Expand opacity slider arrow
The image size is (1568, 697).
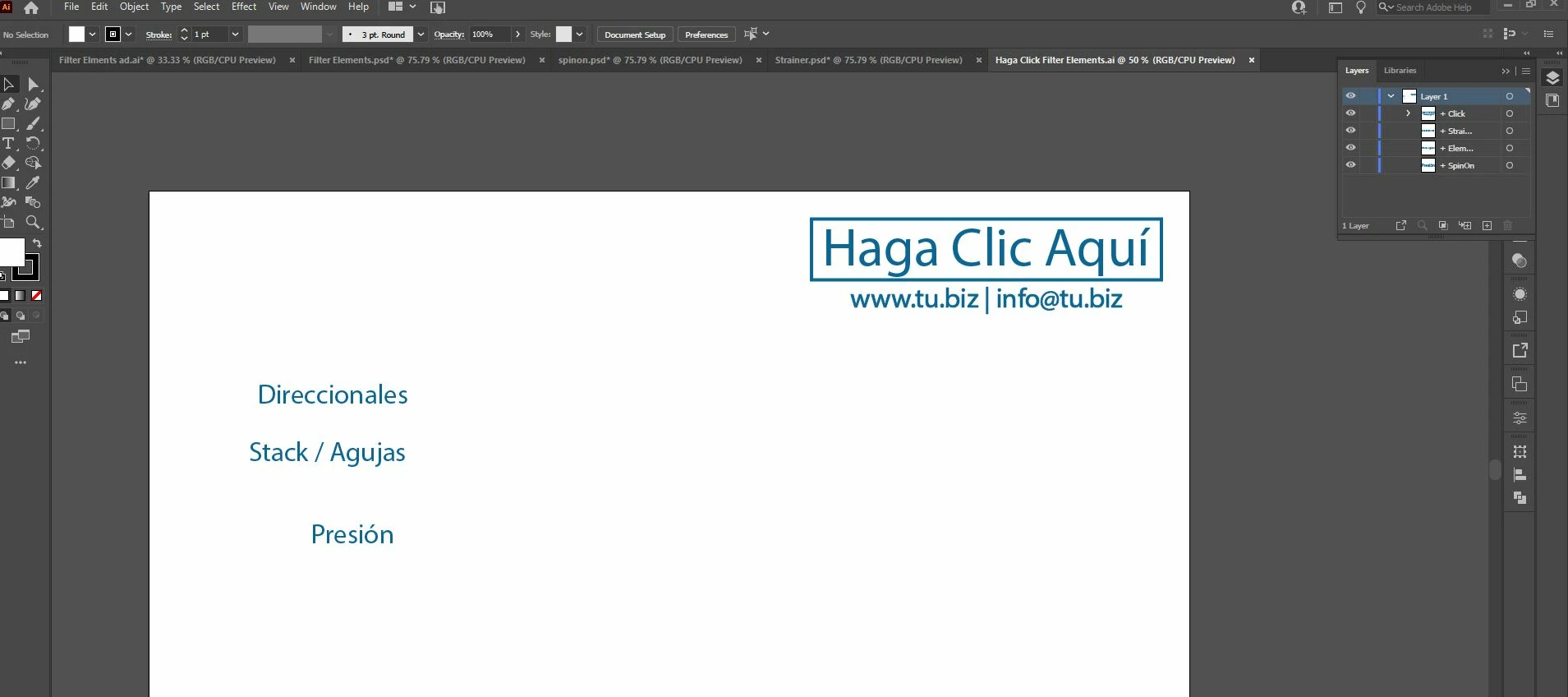(x=517, y=35)
